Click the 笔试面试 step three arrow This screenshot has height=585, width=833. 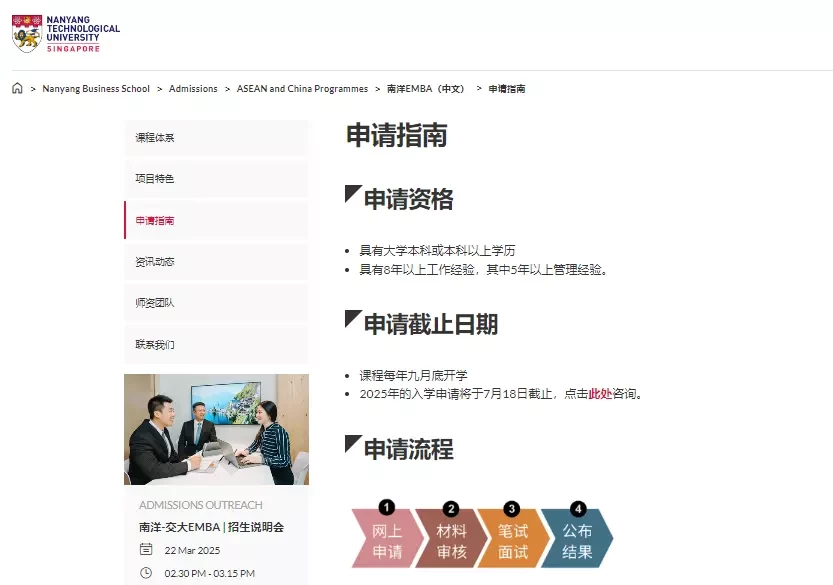pyautogui.click(x=513, y=539)
